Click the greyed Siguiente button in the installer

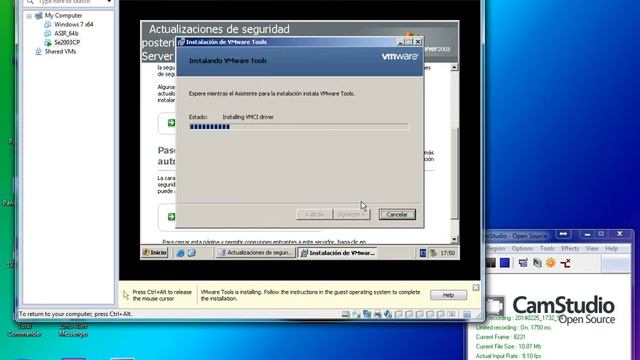pyautogui.click(x=351, y=214)
